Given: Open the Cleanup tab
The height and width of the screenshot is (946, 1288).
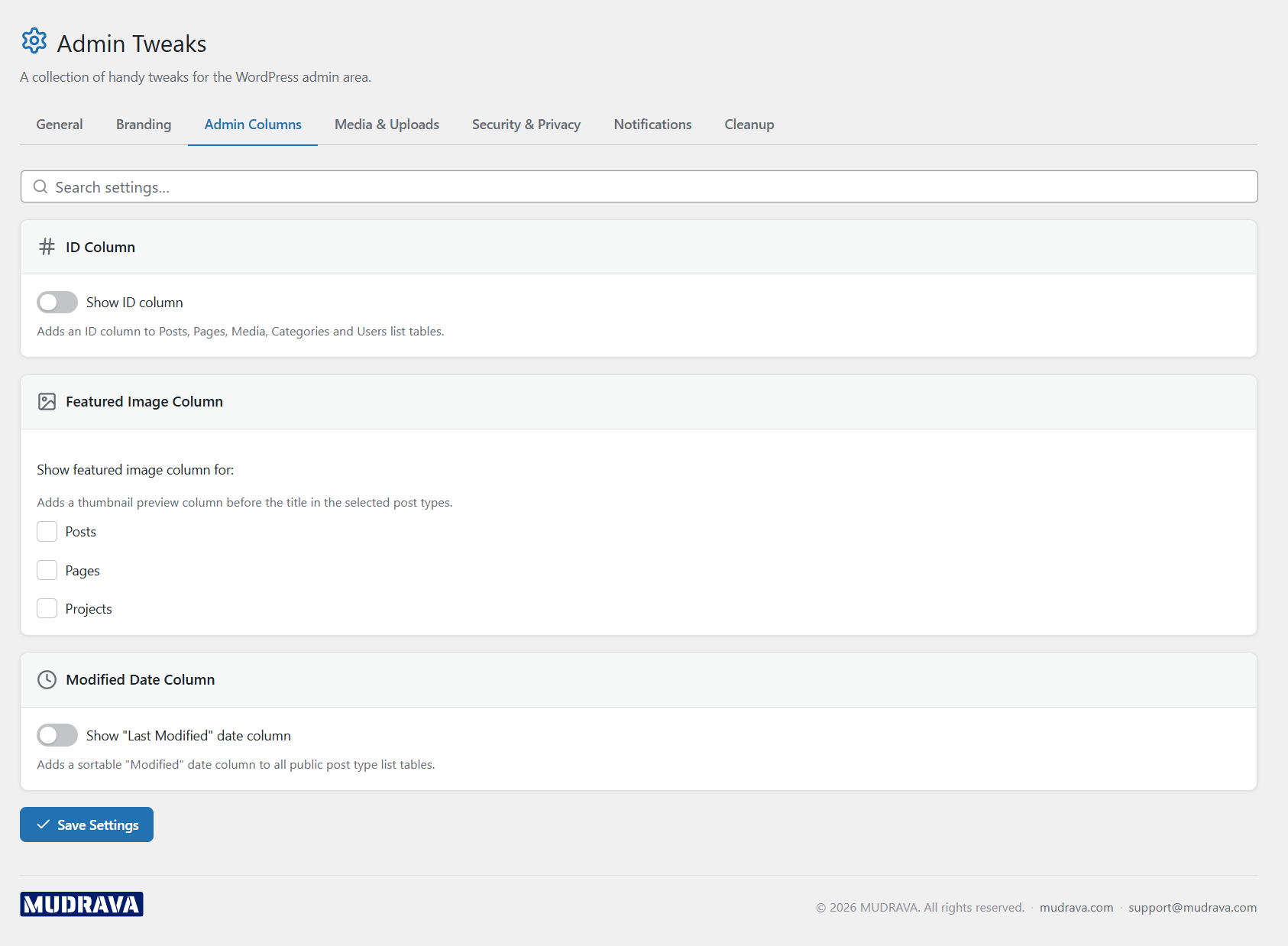Looking at the screenshot, I should pyautogui.click(x=749, y=124).
